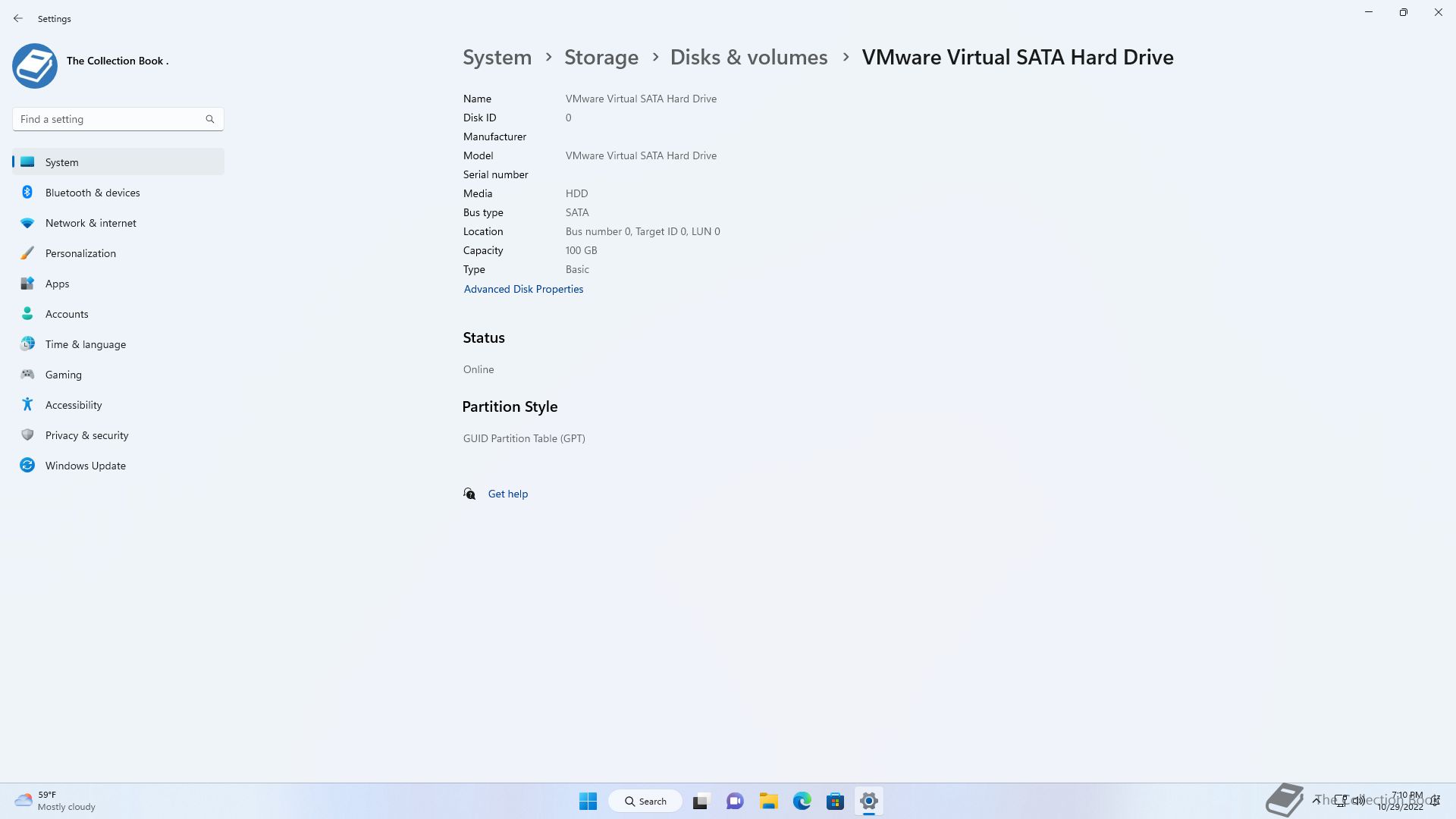Navigate to System in the breadcrumb

[x=497, y=57]
